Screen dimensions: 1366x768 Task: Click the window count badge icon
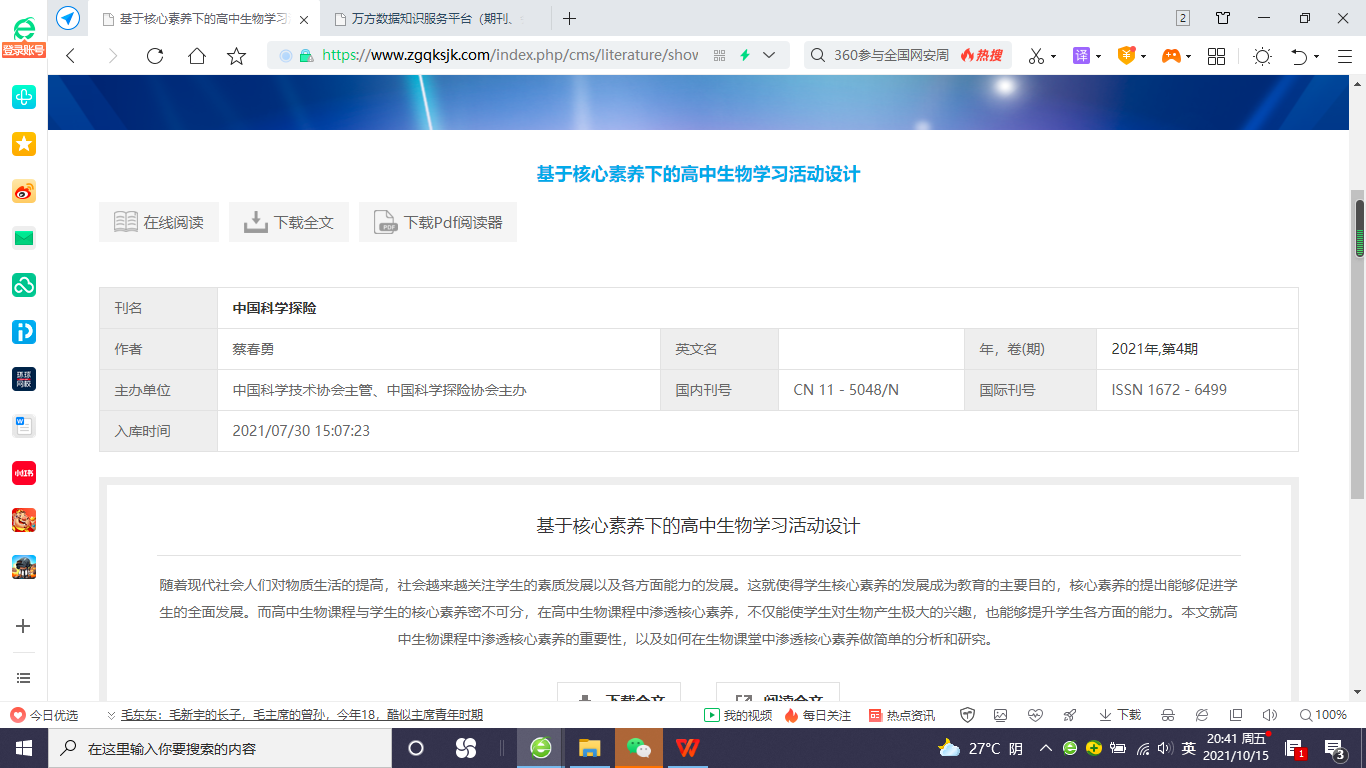pyautogui.click(x=1183, y=18)
